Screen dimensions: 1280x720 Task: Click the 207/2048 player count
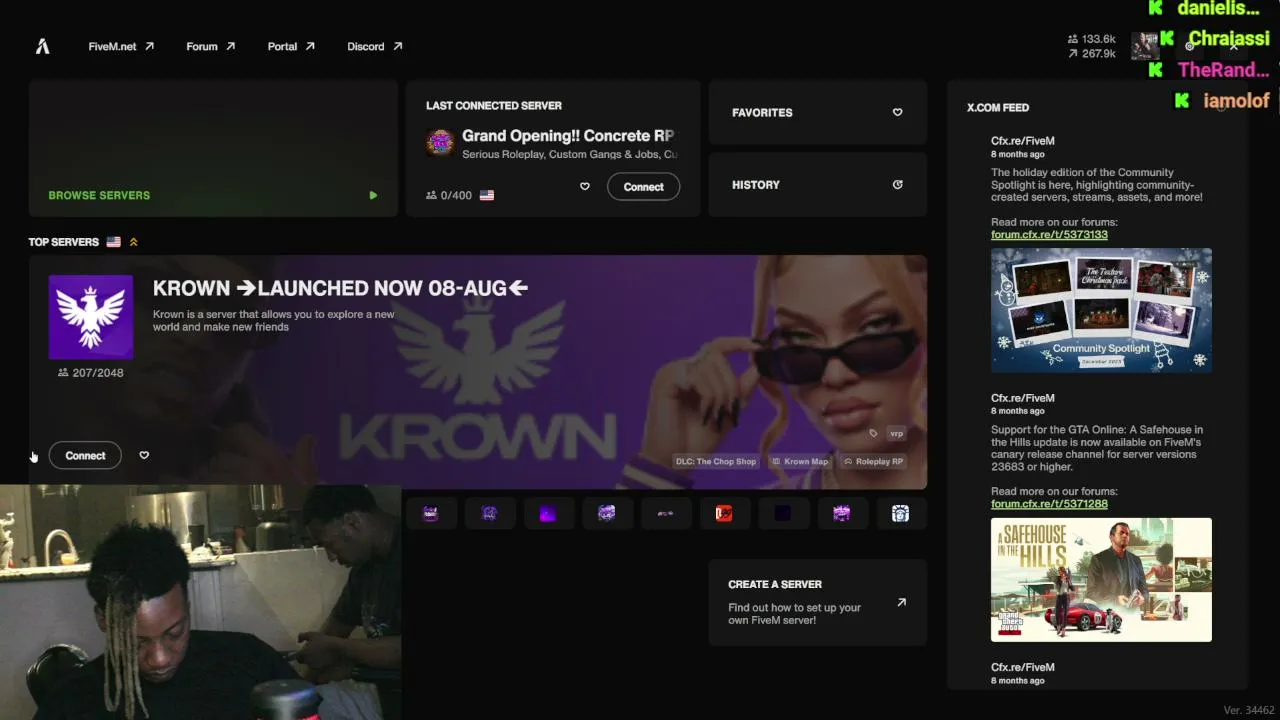pos(91,373)
